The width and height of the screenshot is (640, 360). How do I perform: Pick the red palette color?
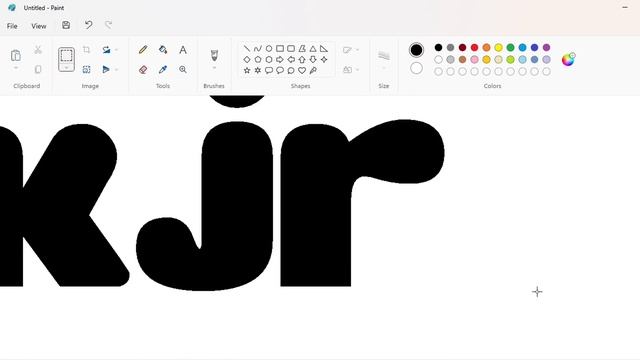click(x=474, y=48)
